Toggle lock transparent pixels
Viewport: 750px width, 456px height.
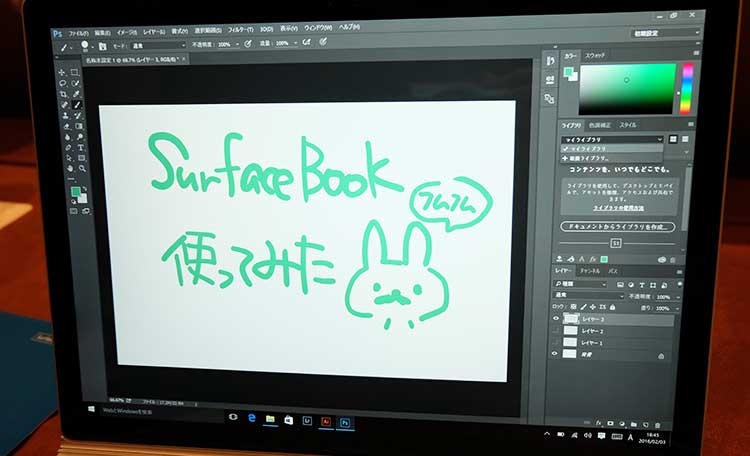(x=574, y=307)
